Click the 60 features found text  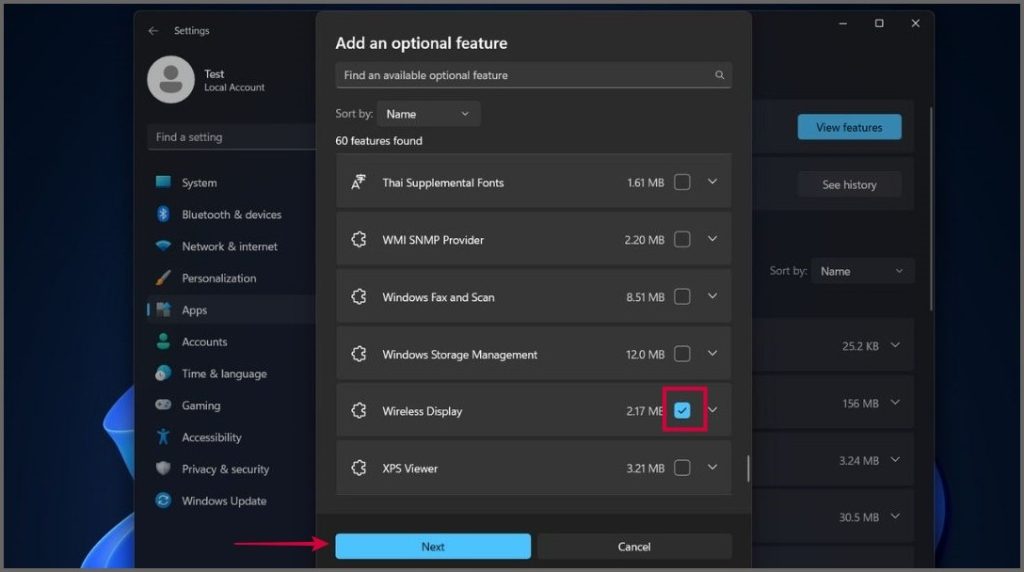pos(379,140)
